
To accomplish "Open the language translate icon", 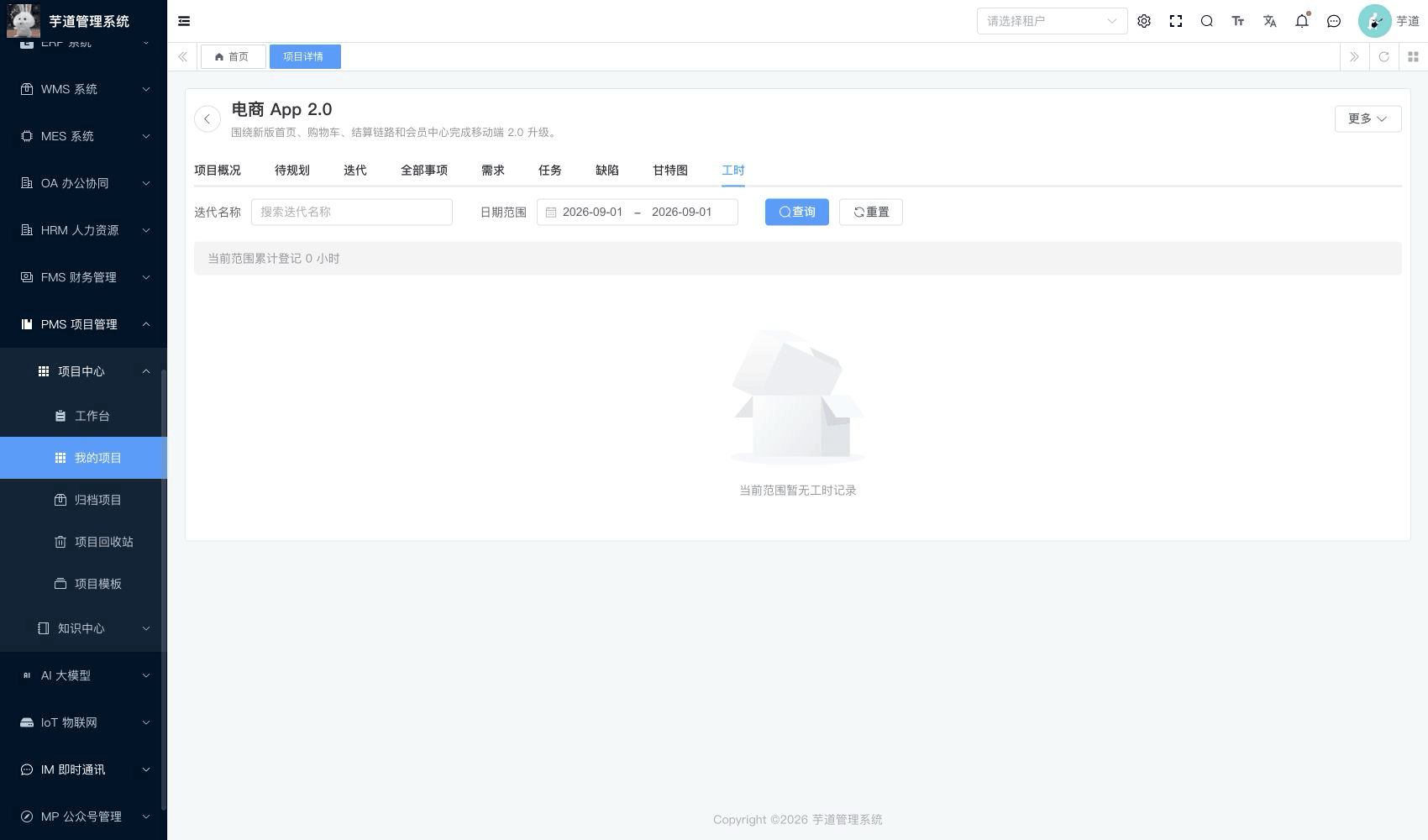I will (x=1270, y=21).
